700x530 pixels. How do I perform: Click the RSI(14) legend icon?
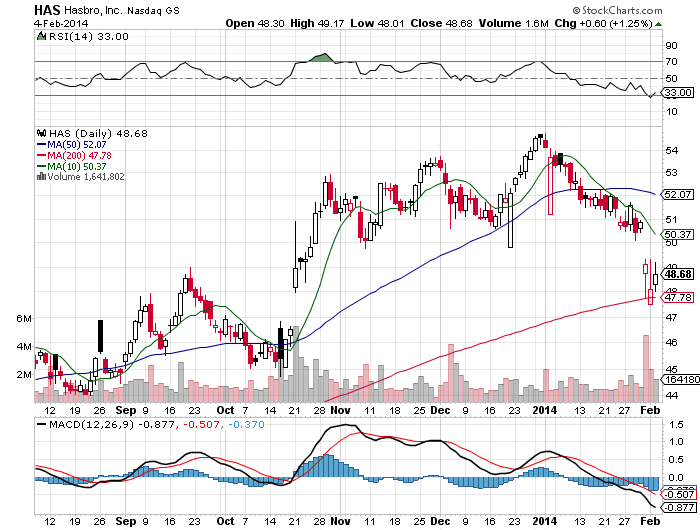(41, 36)
